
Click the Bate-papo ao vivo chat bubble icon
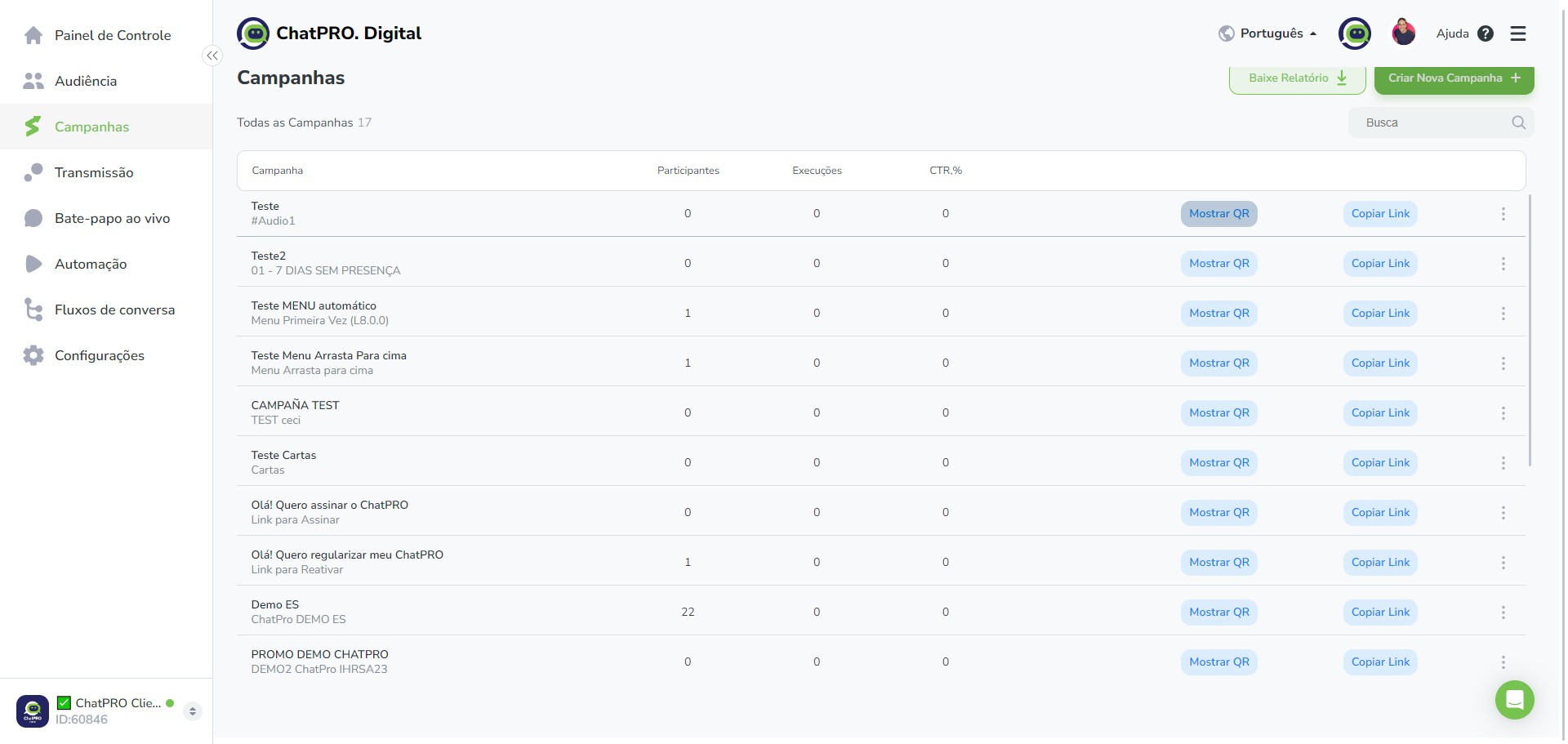[33, 218]
